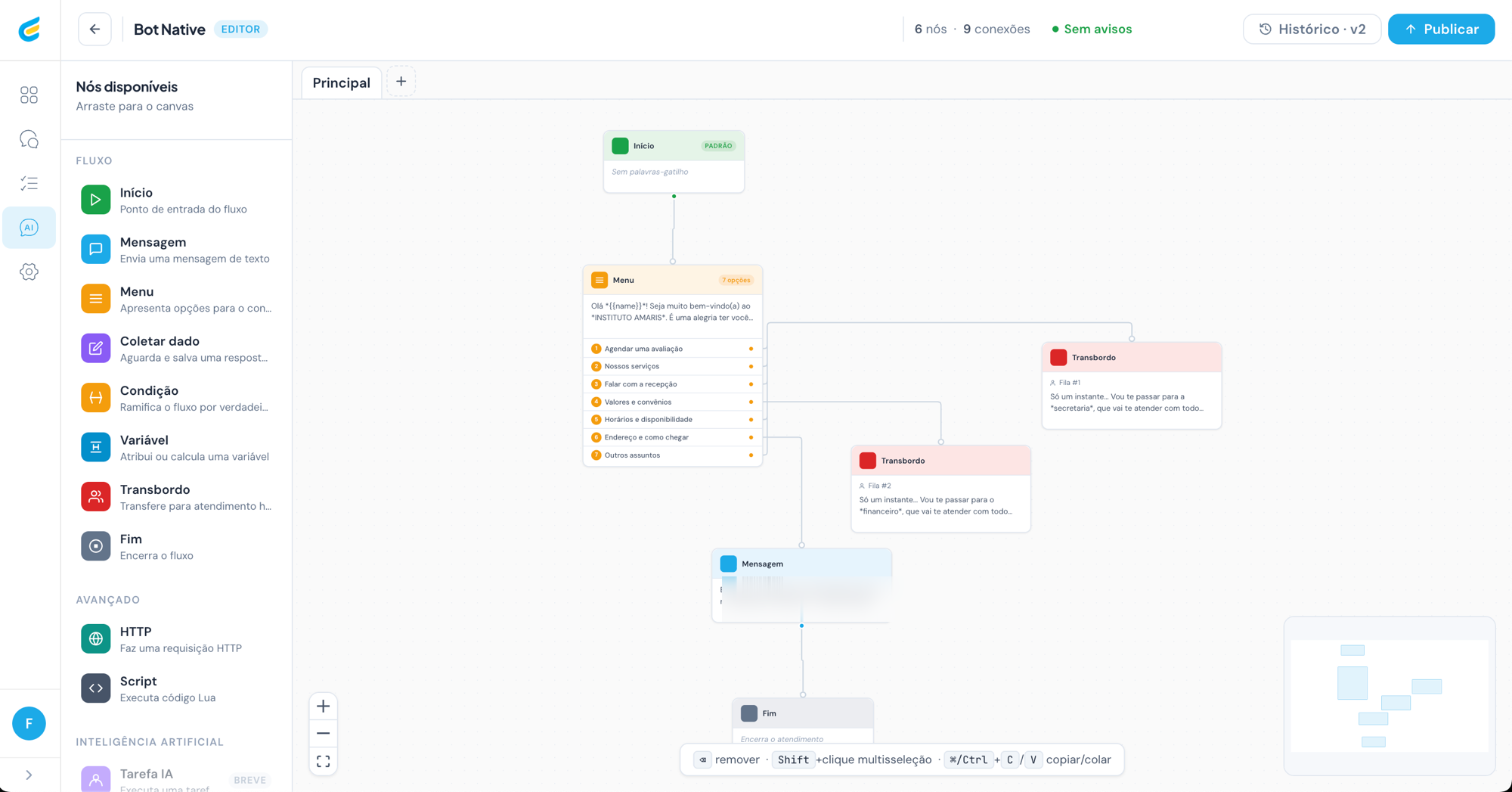Click the 7 opções badge on Menu node
Viewport: 1512px width, 792px height.
click(x=736, y=280)
